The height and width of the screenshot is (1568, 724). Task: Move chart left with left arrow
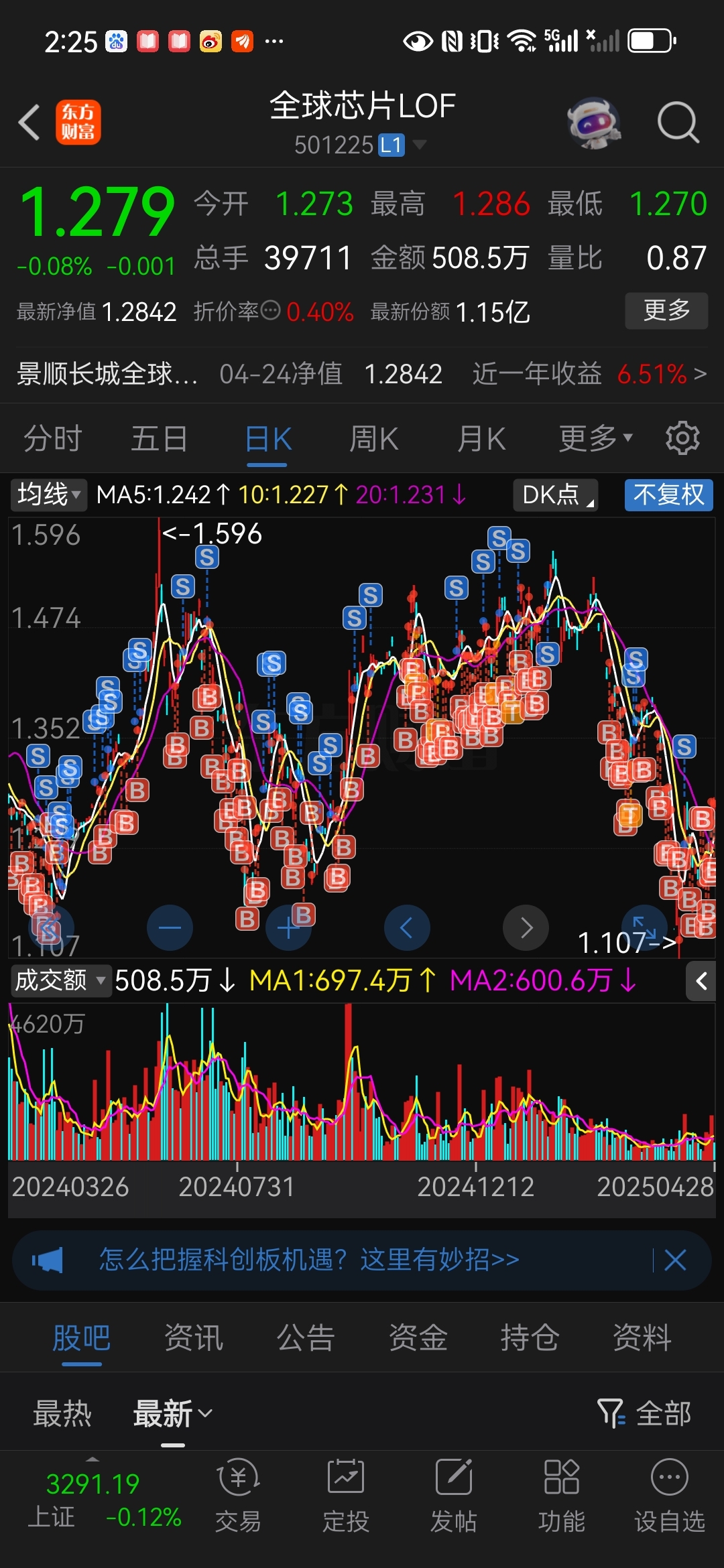click(x=407, y=927)
